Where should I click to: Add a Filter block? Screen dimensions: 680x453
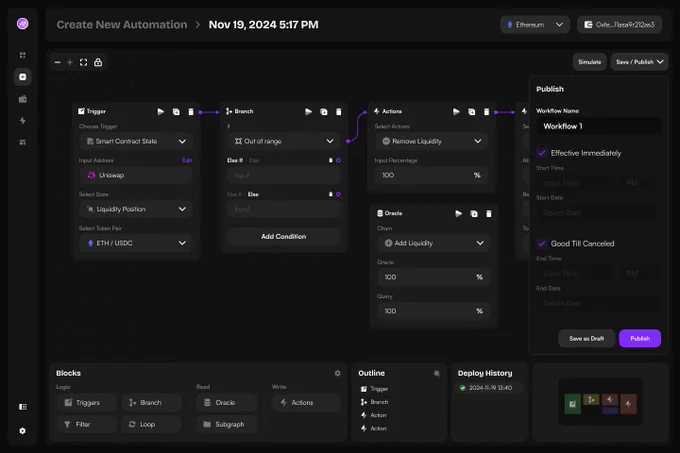tap(87, 424)
